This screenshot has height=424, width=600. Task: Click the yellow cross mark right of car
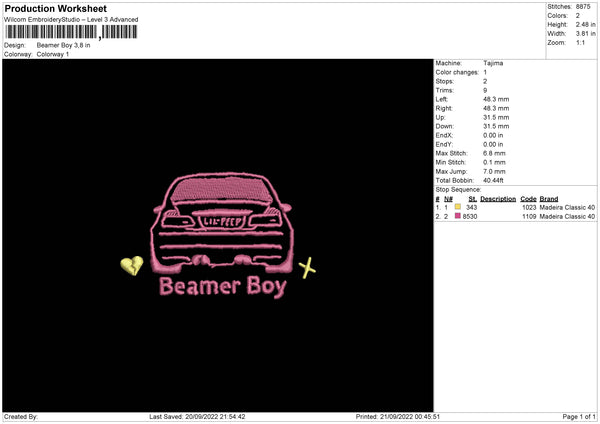click(x=308, y=267)
